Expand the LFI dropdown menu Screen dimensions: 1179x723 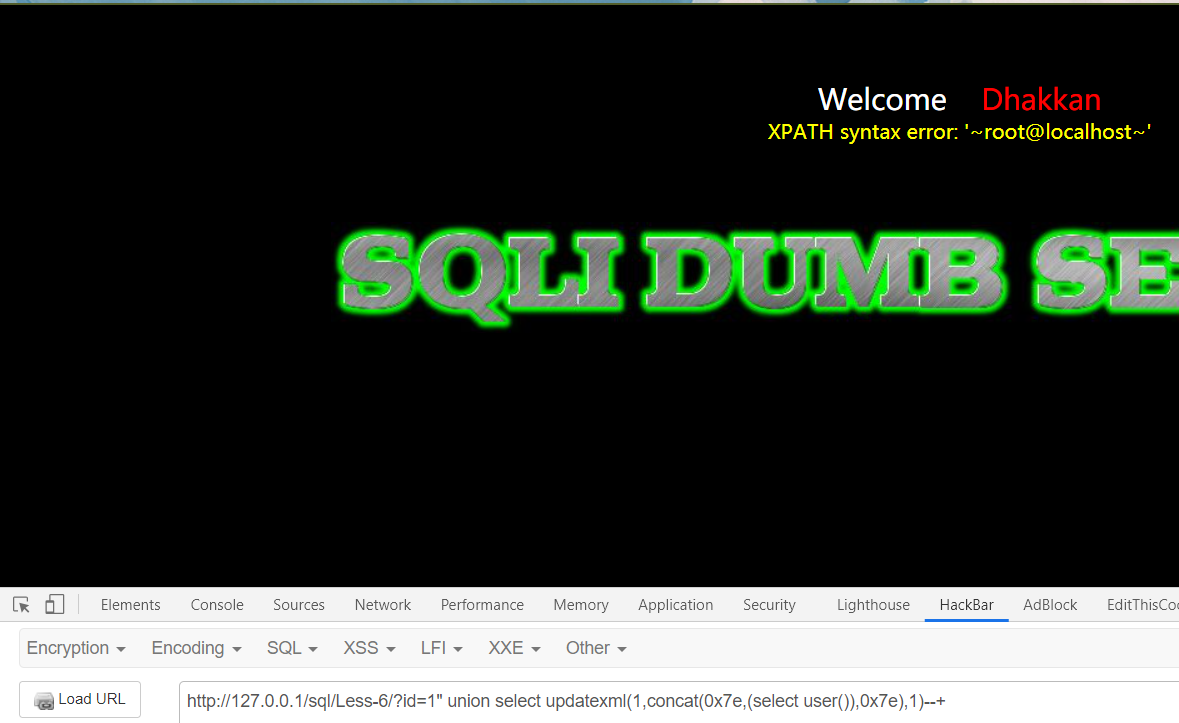pyautogui.click(x=441, y=648)
